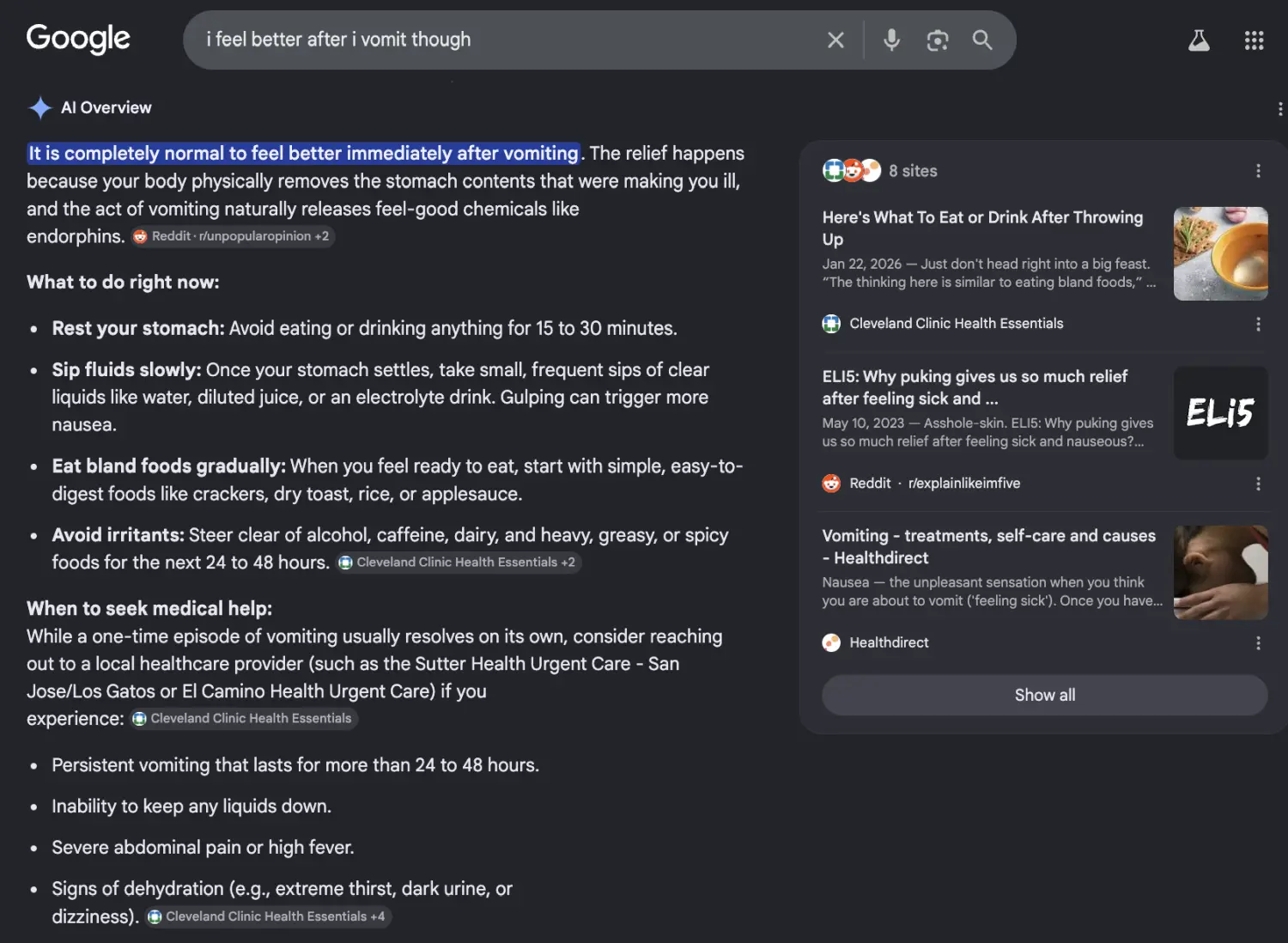
Task: Open sources panel three-dot menu by 8 sites
Action: (x=1258, y=171)
